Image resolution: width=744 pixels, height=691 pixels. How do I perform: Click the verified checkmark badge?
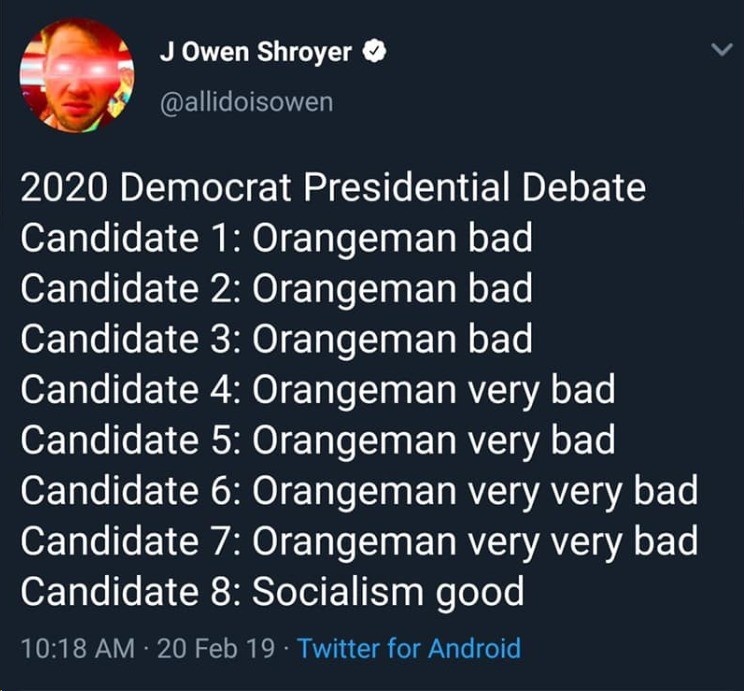[x=374, y=51]
